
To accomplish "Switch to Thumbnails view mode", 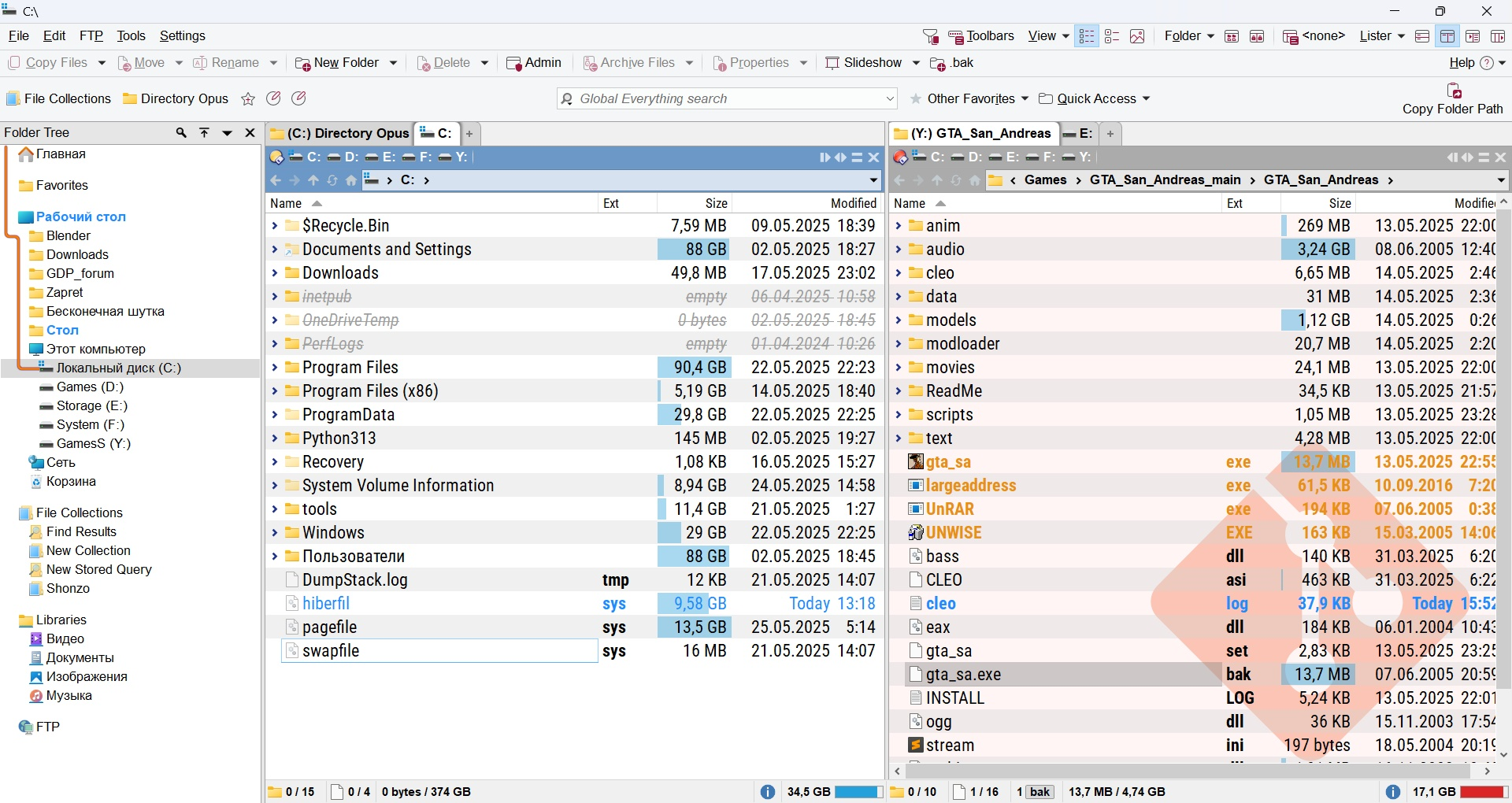I will (1137, 36).
